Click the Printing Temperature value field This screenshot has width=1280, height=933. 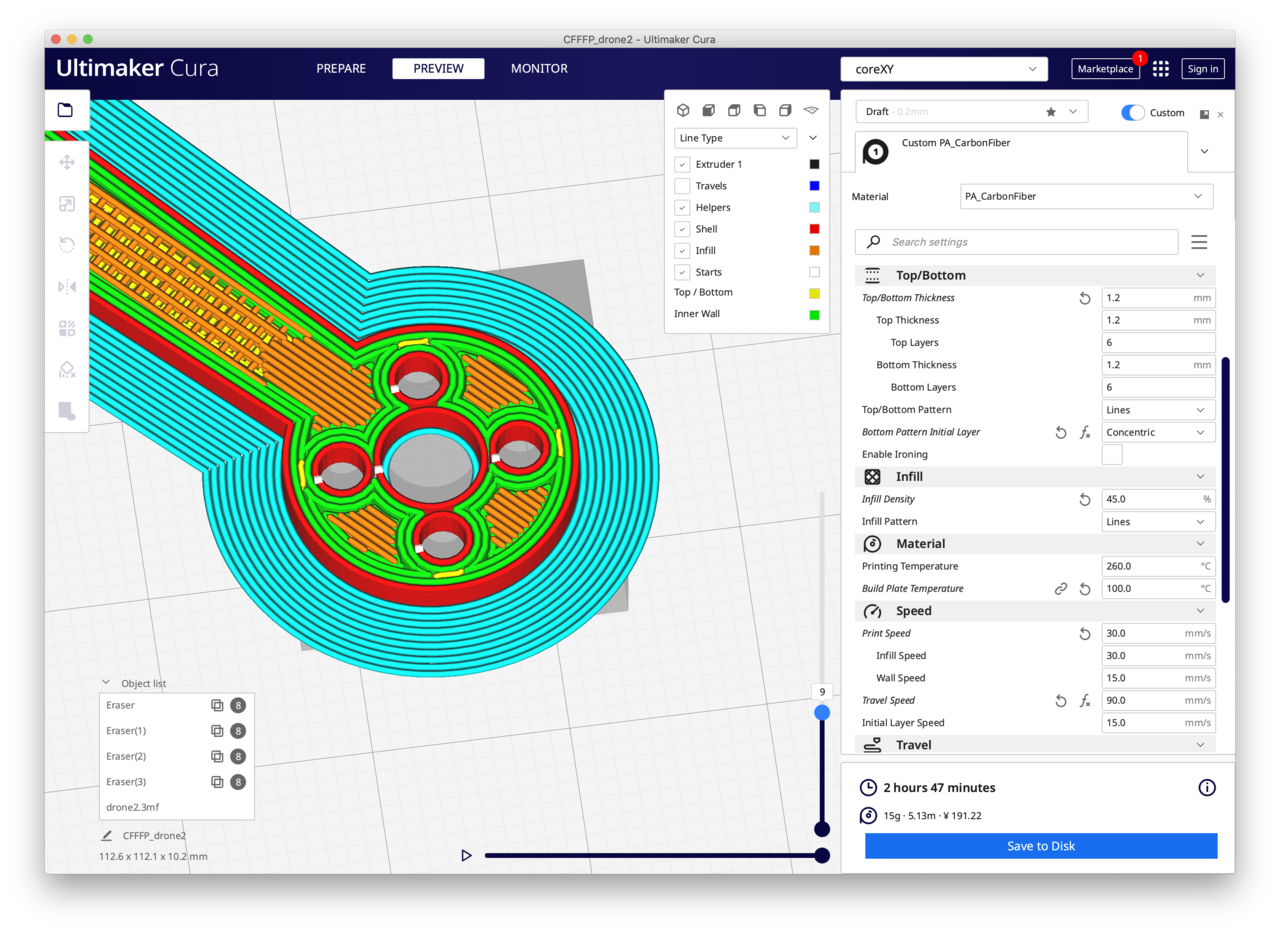(x=1159, y=566)
